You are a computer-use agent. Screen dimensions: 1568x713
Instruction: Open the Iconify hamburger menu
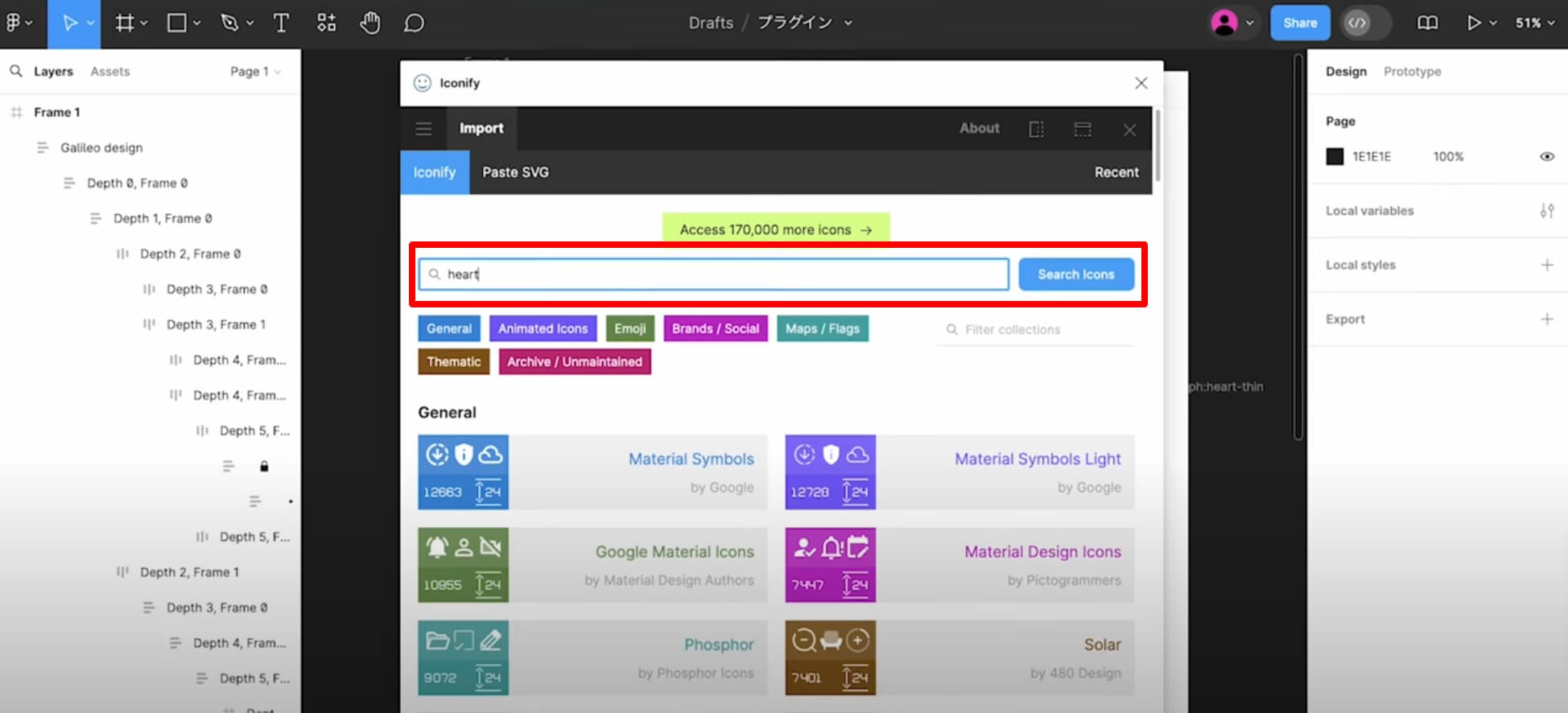coord(423,129)
